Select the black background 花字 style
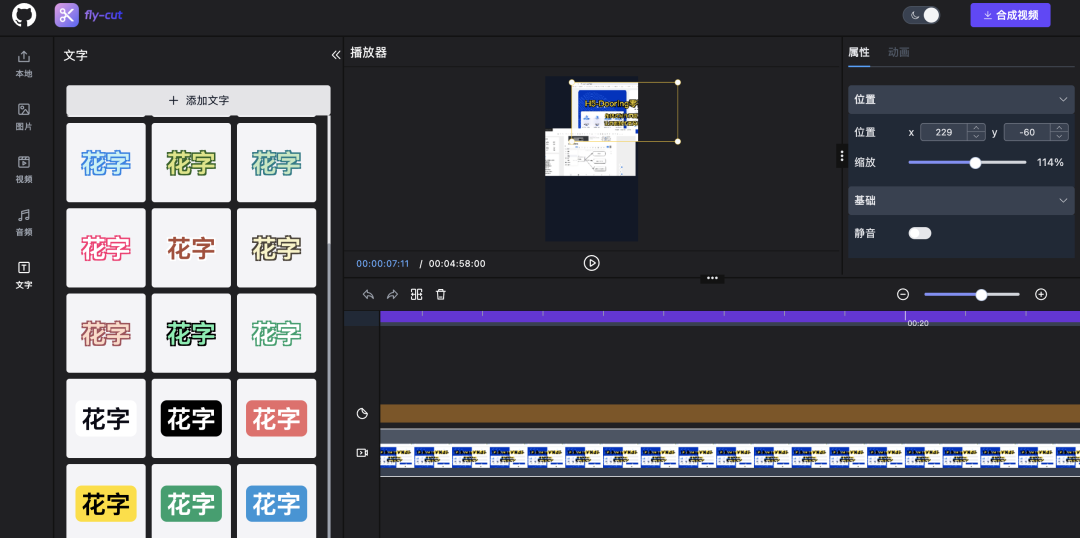The height and width of the screenshot is (538, 1080). pos(191,418)
